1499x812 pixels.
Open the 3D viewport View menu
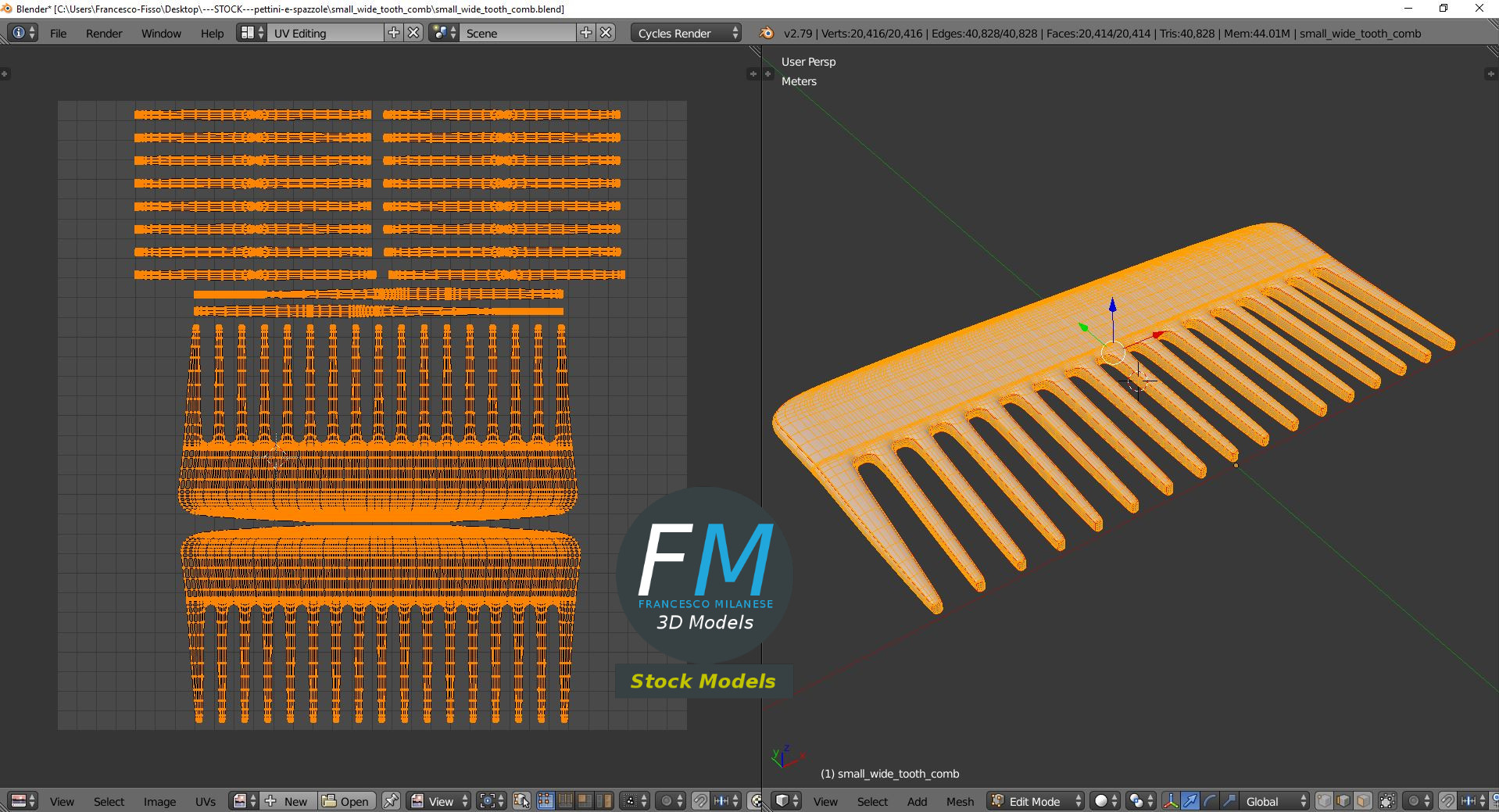825,802
